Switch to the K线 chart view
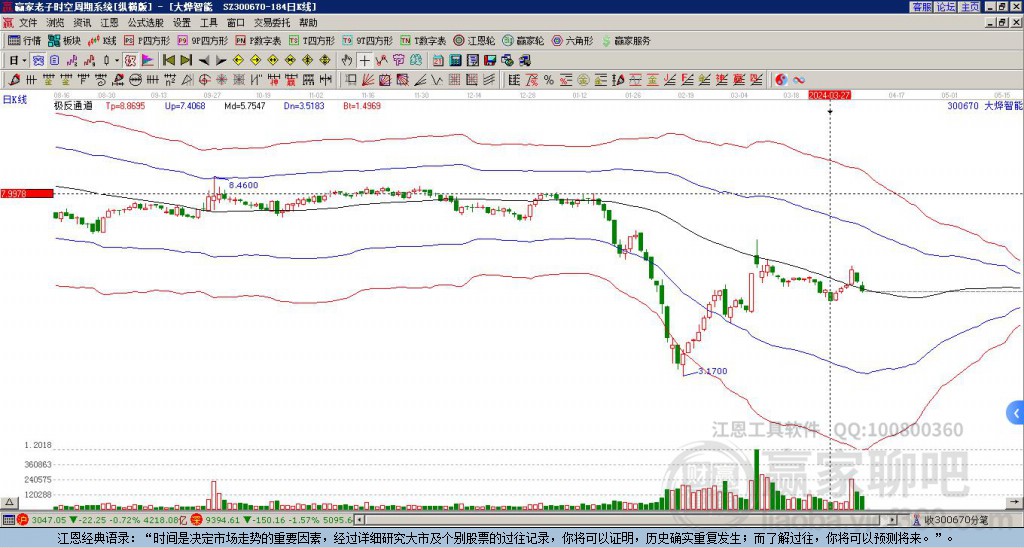The height and width of the screenshot is (548, 1024). 102,40
